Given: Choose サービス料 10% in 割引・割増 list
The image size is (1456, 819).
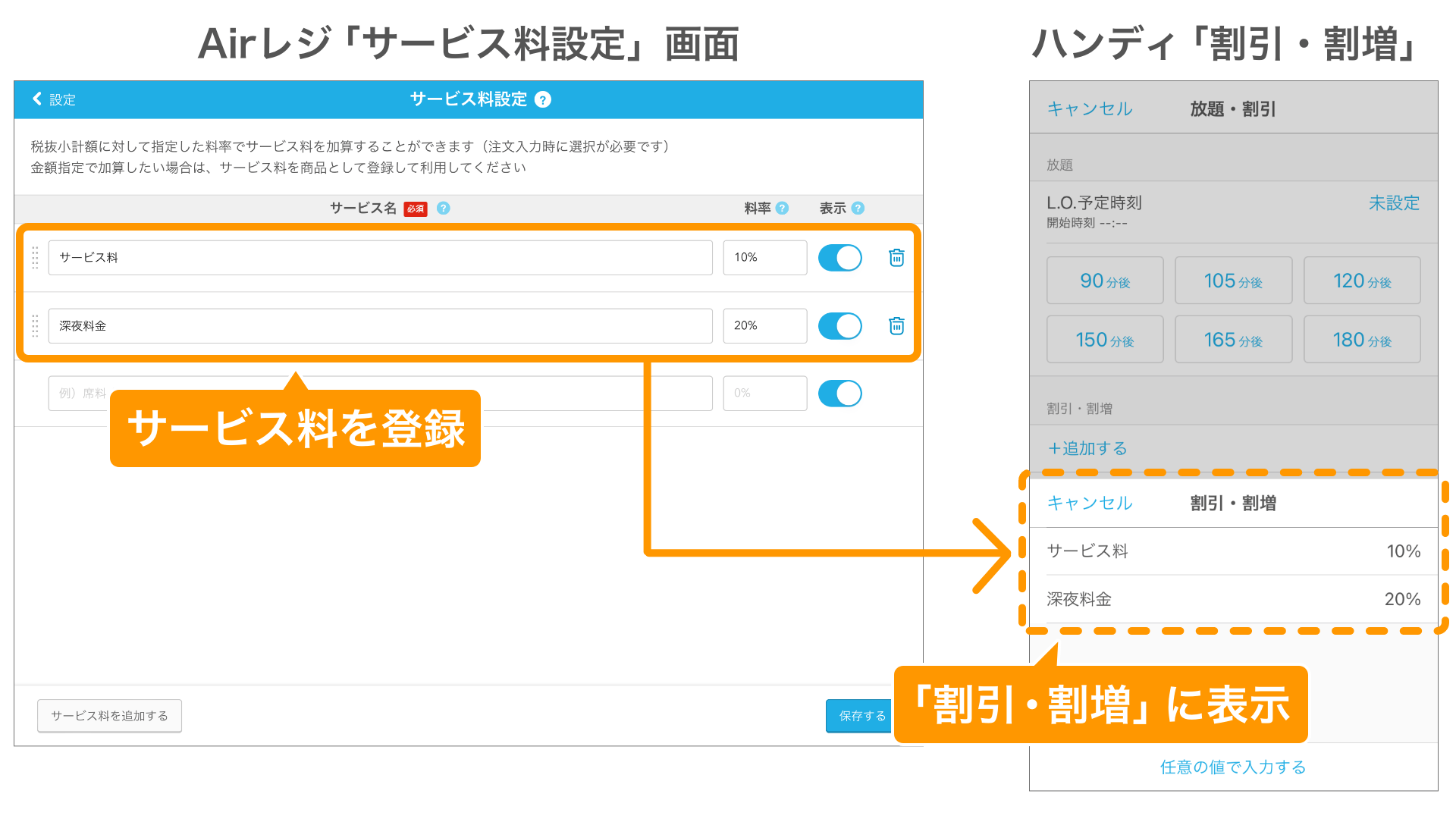Looking at the screenshot, I should [1233, 551].
